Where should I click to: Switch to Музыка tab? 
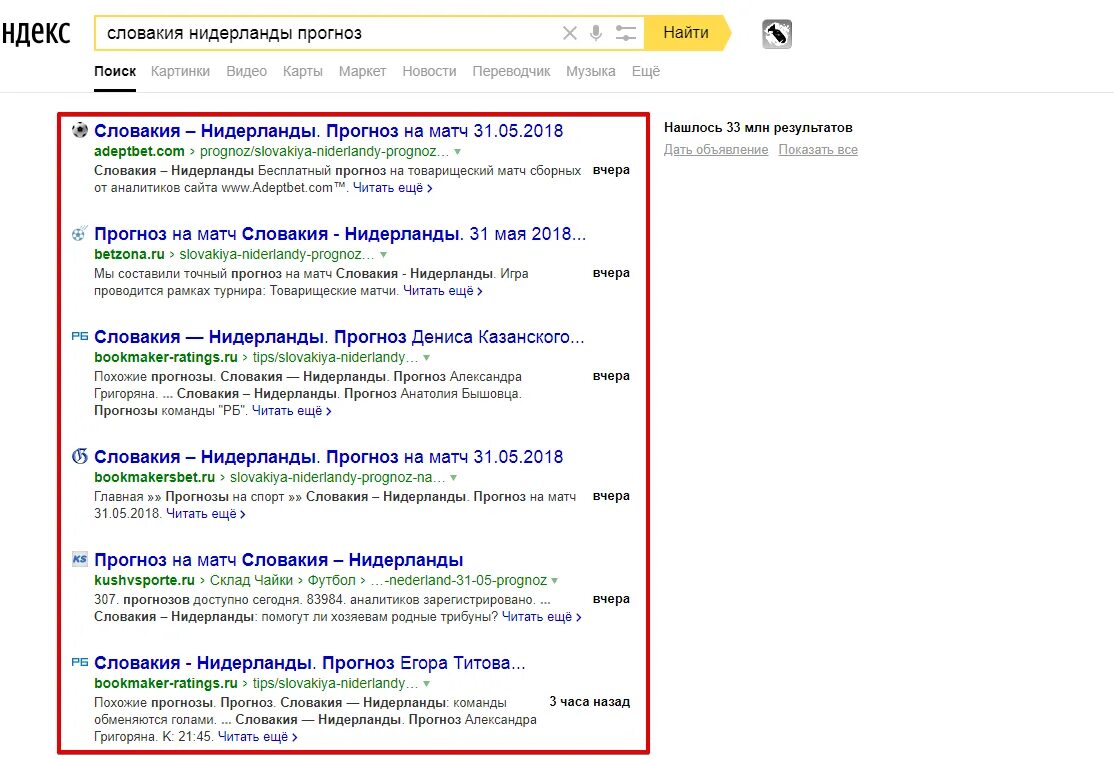[590, 71]
